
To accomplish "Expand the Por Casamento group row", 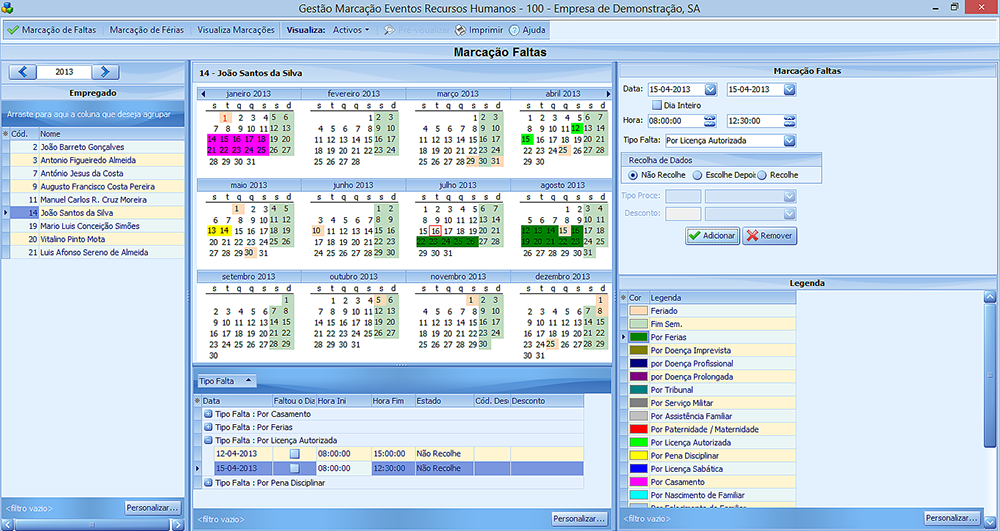I will pos(208,414).
